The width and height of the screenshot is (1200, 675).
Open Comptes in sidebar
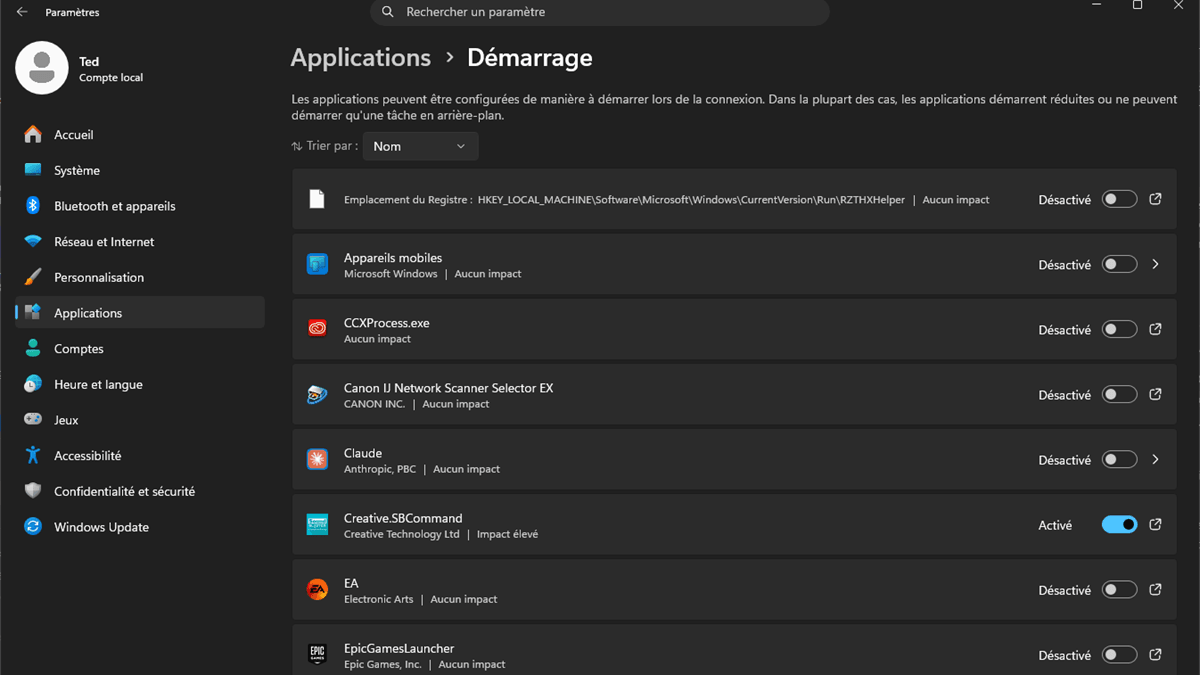140,348
